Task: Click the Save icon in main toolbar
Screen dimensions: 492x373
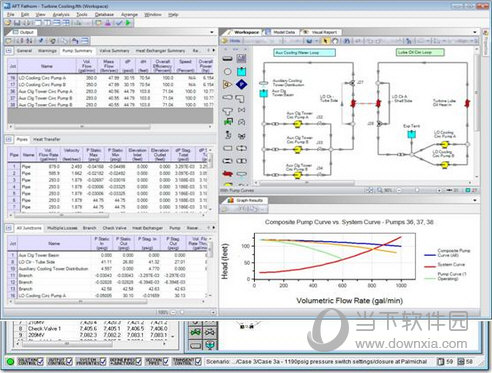Action: click(x=17, y=23)
